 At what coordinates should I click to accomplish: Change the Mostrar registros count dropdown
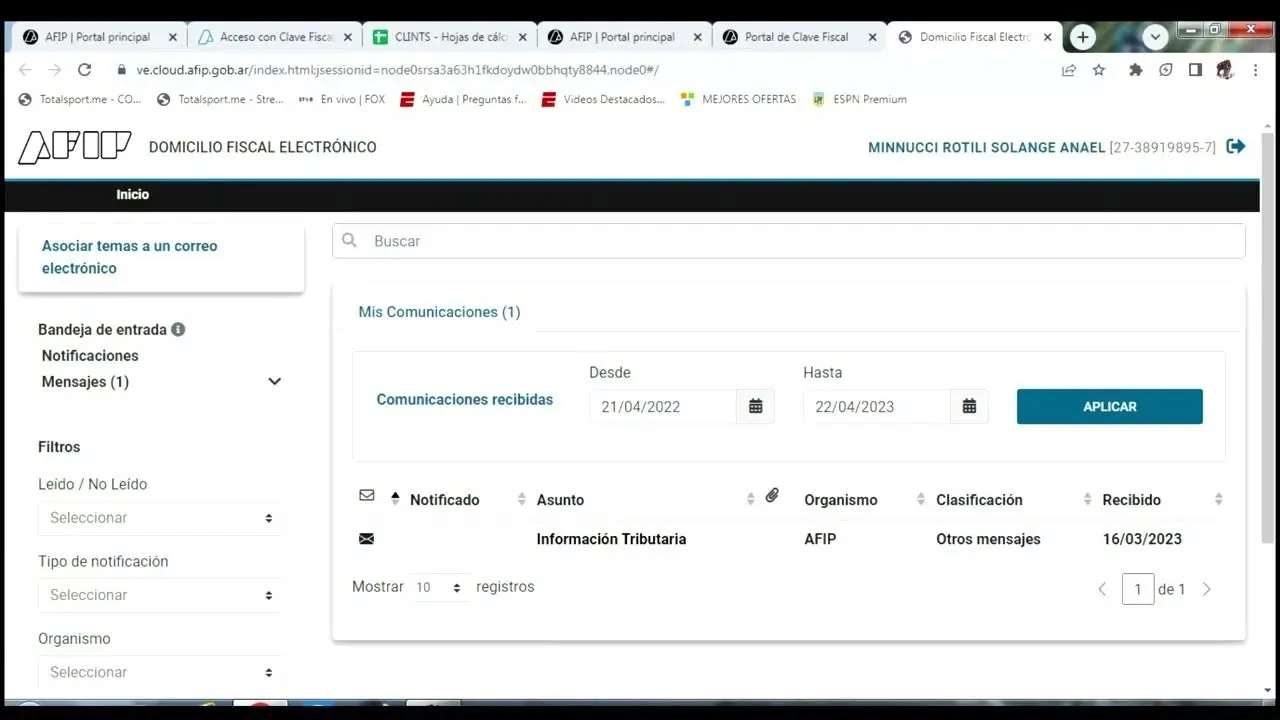click(x=438, y=588)
